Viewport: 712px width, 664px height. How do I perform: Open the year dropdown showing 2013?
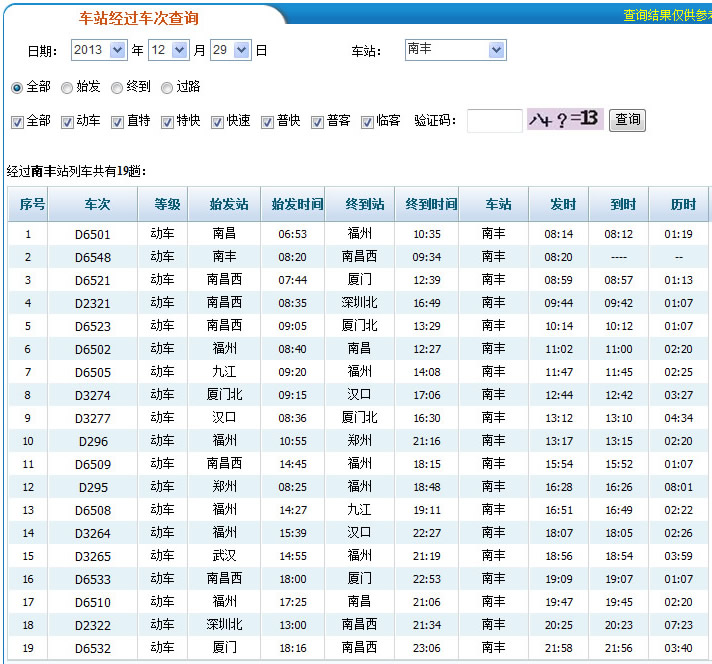pos(99,50)
